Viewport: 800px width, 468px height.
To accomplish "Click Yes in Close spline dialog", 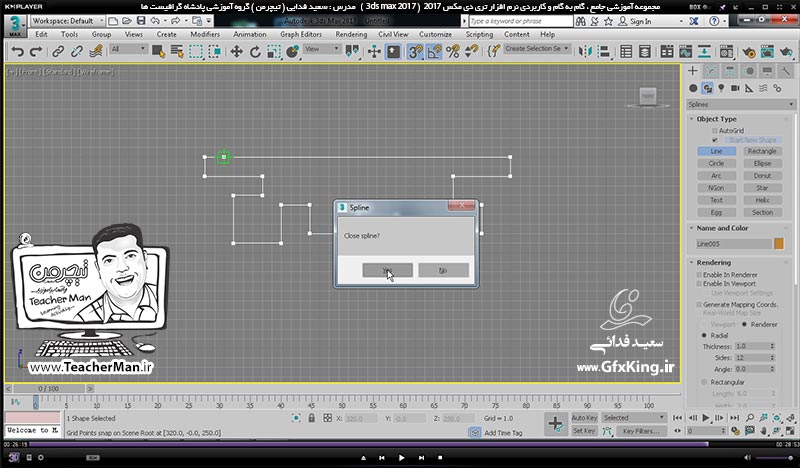I will click(388, 270).
